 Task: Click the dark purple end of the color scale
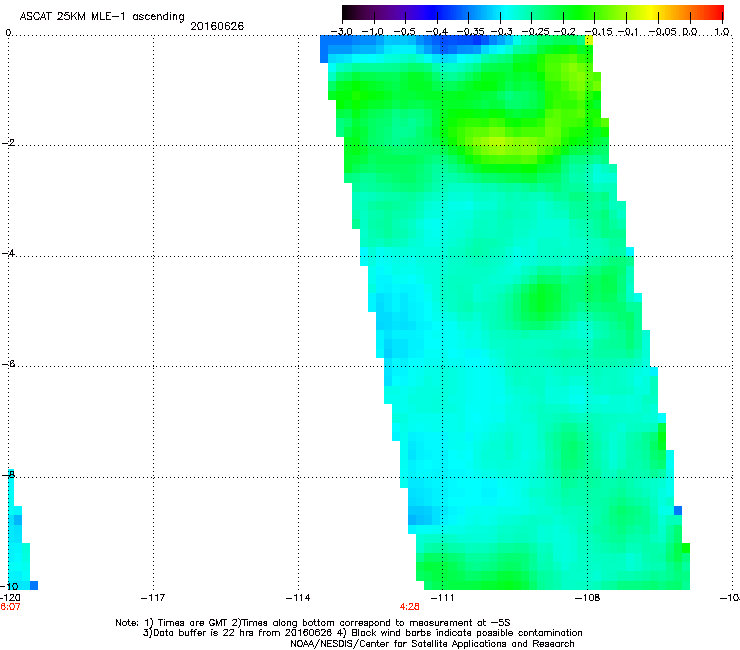tap(352, 13)
